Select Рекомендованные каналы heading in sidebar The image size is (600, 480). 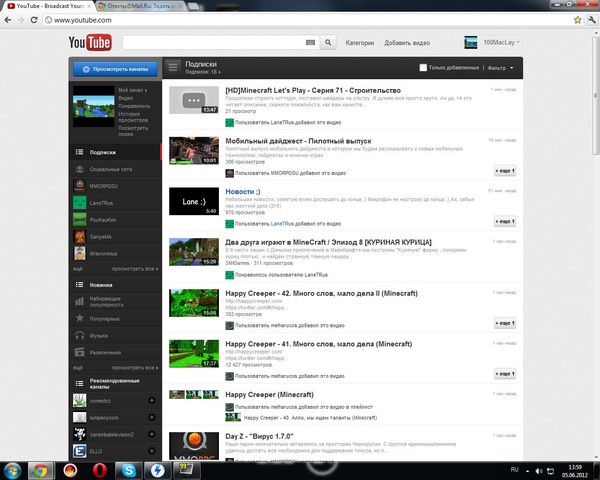click(115, 384)
